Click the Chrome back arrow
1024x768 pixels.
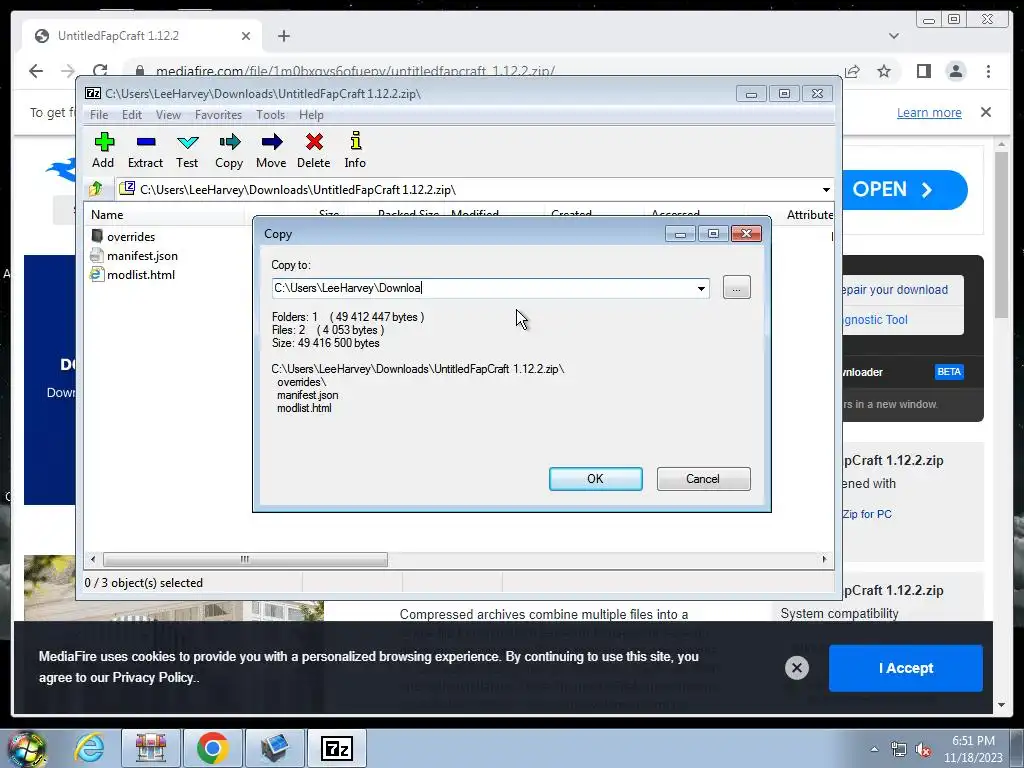pos(36,71)
